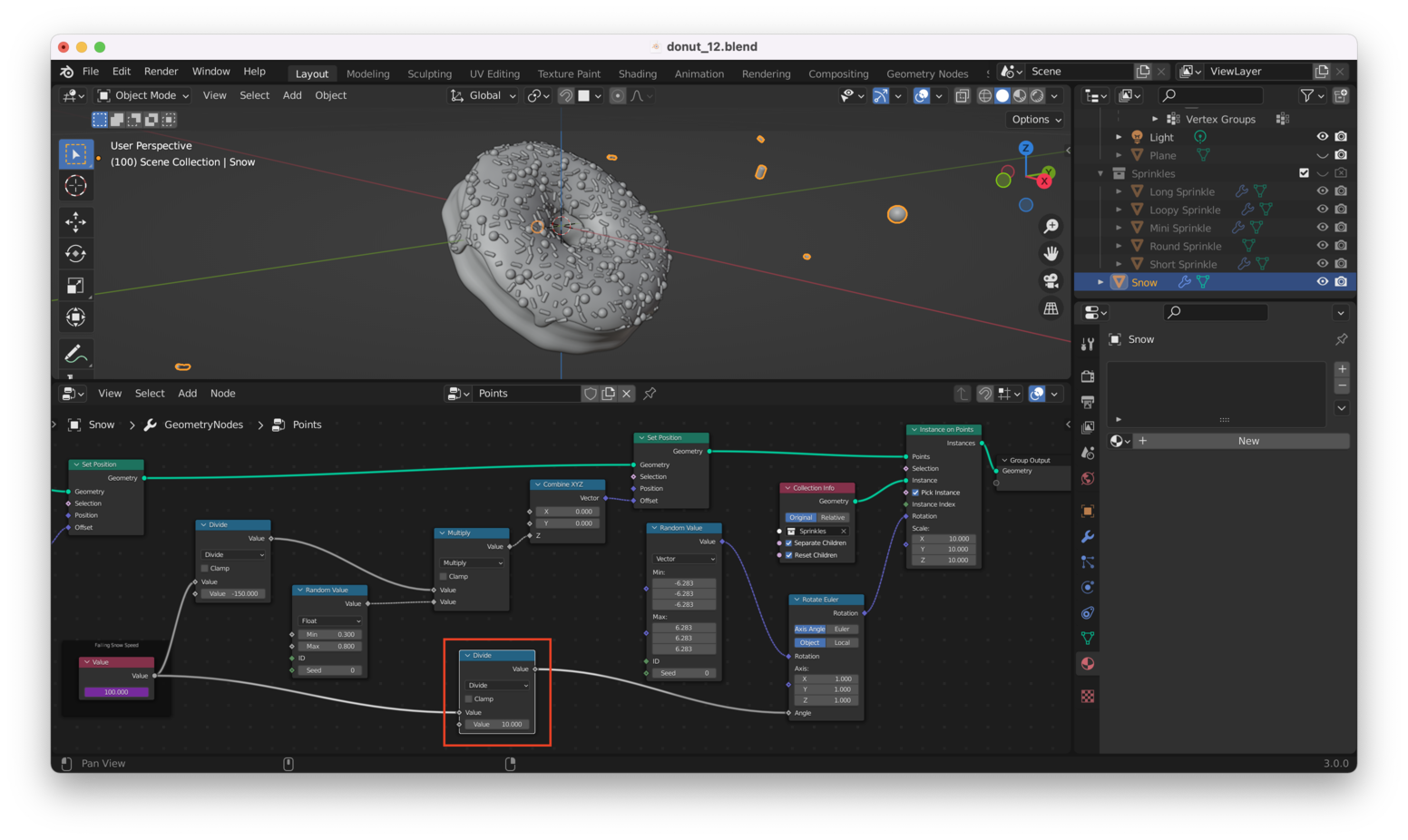1408x840 pixels.
Task: Click the viewport zoom magnifier icon
Action: pyautogui.click(x=1051, y=226)
